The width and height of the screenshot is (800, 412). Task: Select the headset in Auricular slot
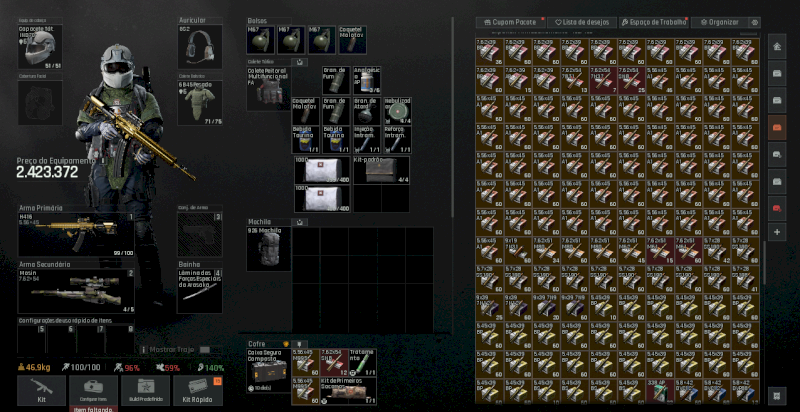click(200, 46)
